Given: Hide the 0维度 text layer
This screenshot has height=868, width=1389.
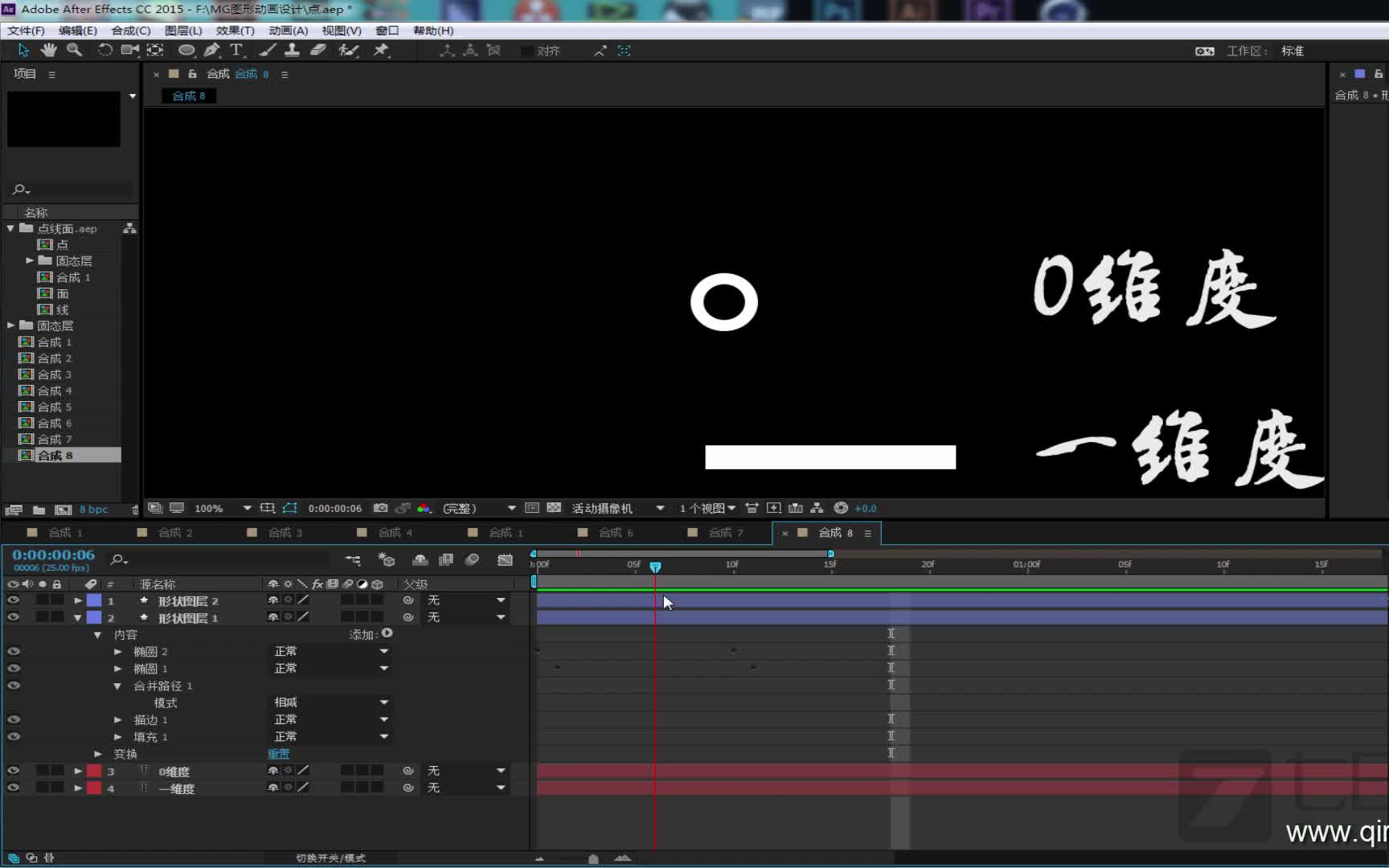Looking at the screenshot, I should pyautogui.click(x=13, y=771).
